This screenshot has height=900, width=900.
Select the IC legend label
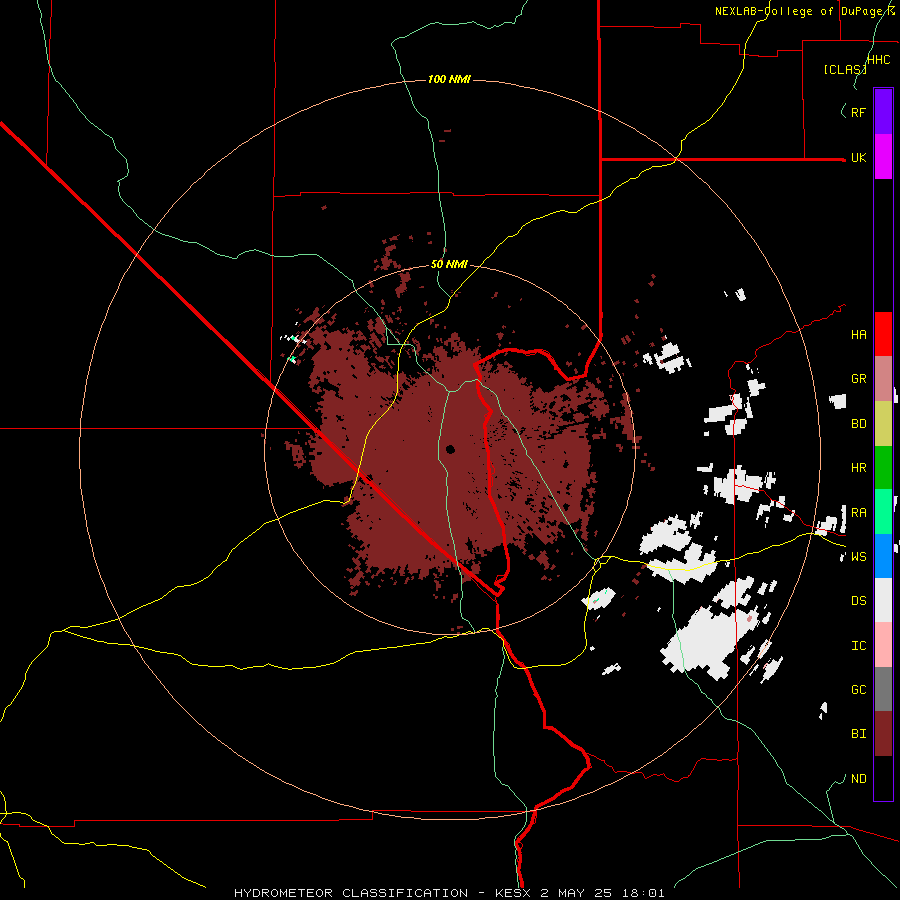(858, 646)
